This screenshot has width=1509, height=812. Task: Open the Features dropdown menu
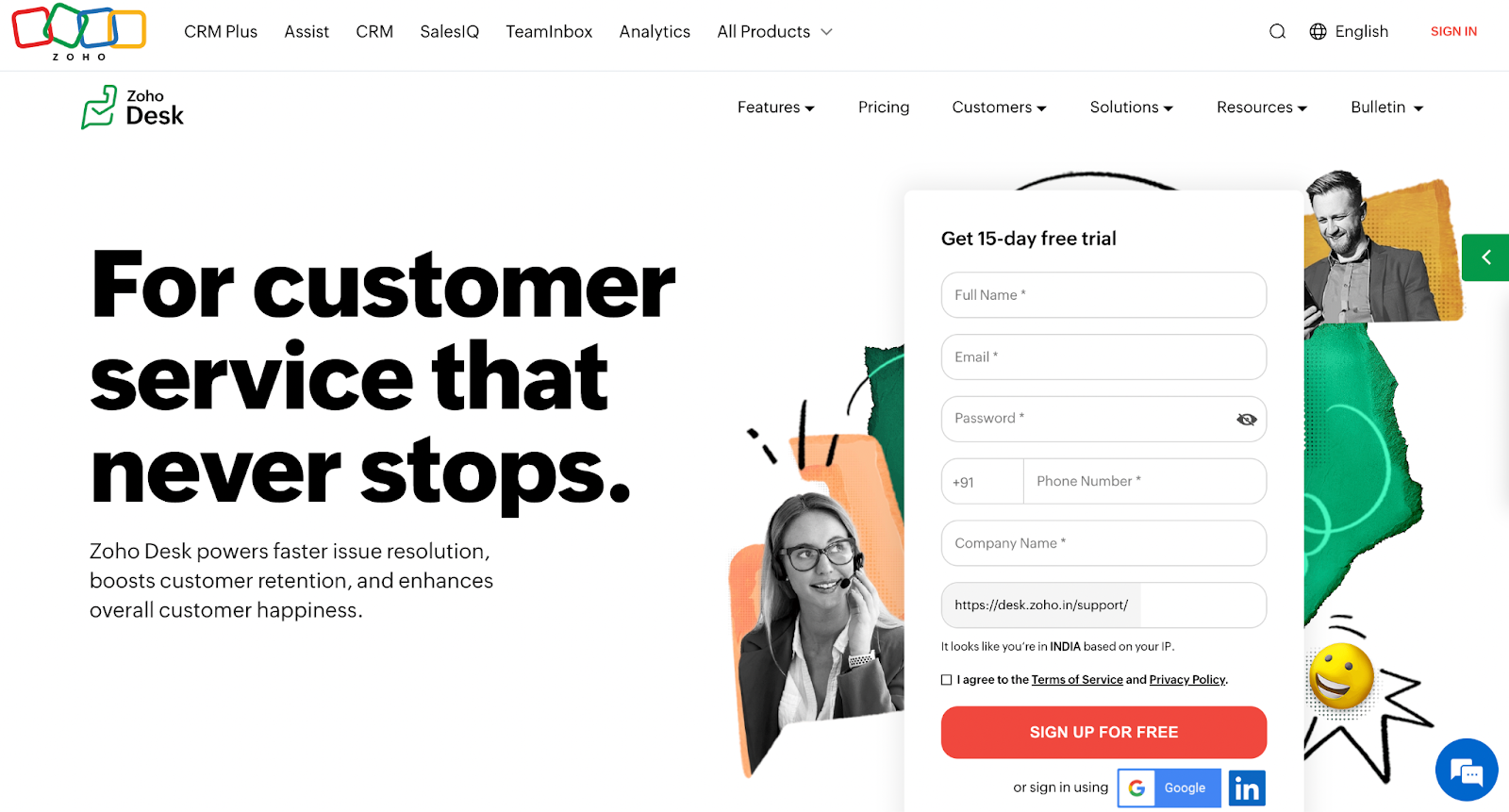click(x=775, y=108)
